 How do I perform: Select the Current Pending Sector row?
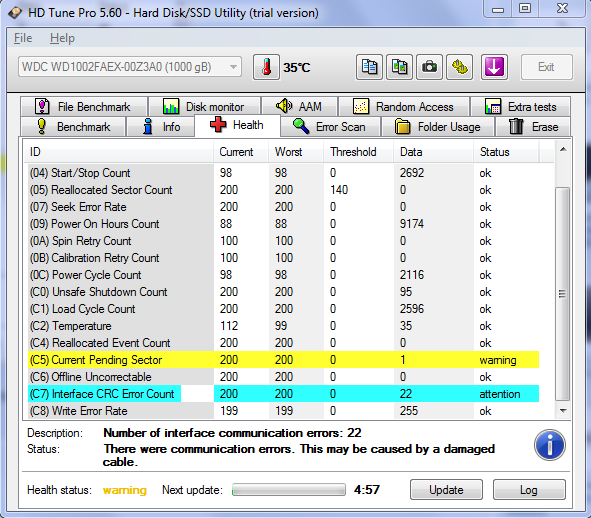[283, 360]
